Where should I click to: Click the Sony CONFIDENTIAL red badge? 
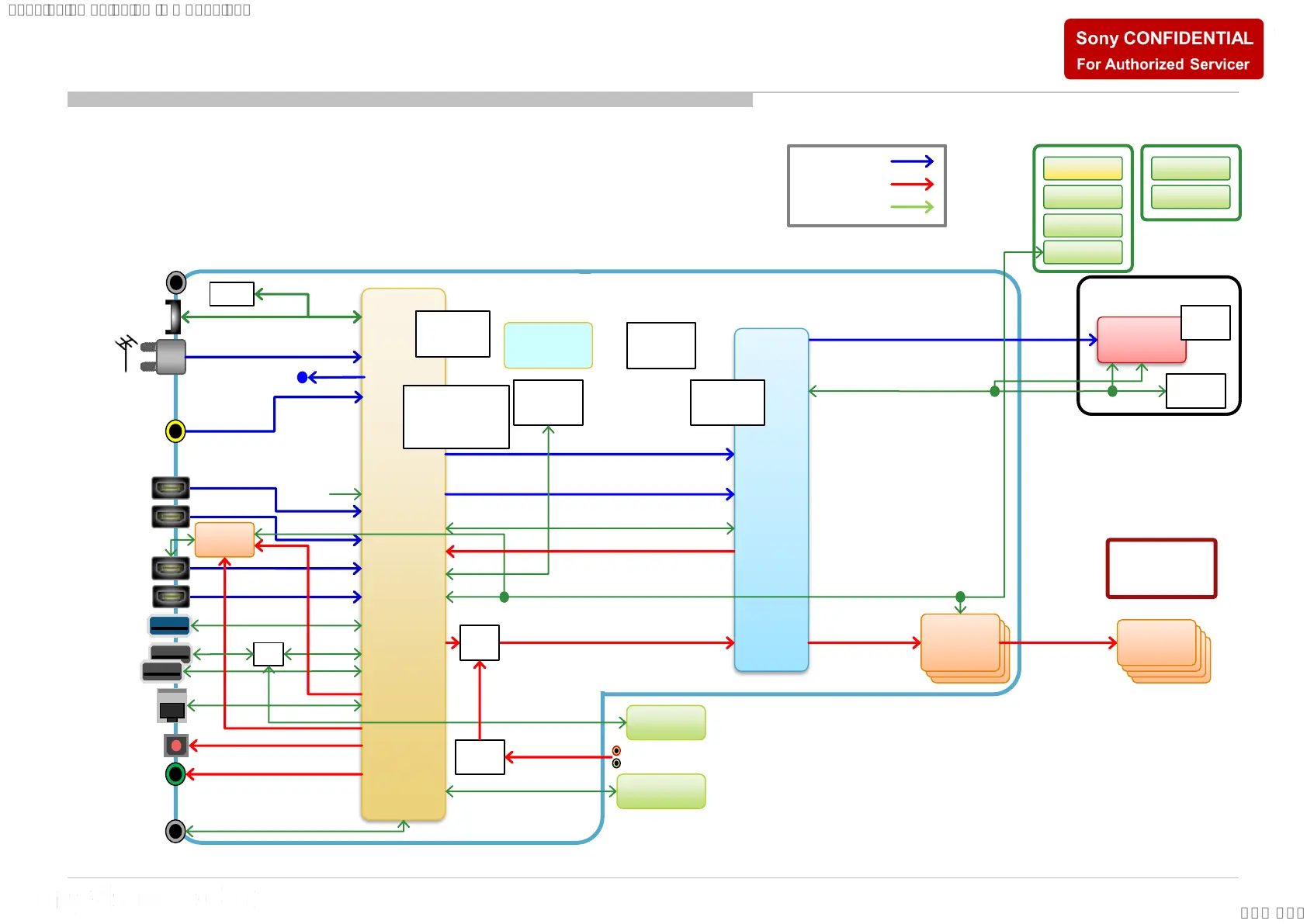click(x=1163, y=49)
